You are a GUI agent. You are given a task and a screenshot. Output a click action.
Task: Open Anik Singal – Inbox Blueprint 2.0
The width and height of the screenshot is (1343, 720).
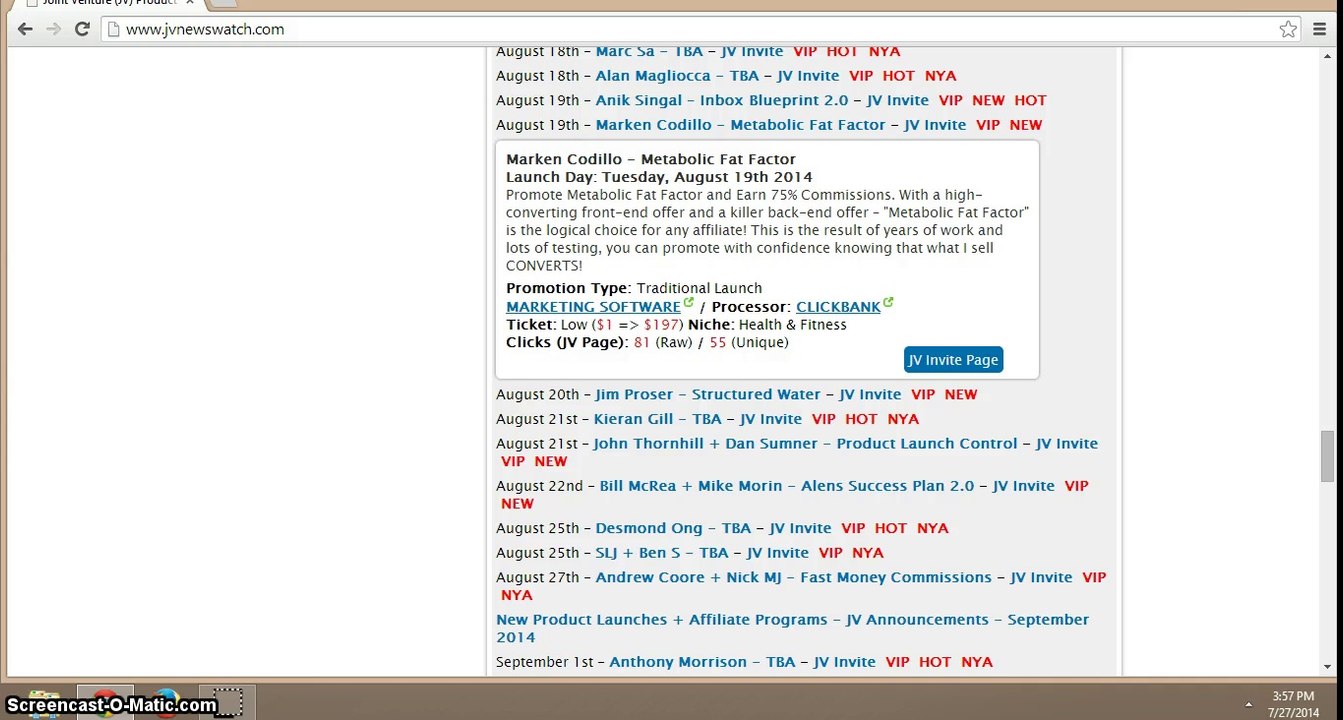722,100
